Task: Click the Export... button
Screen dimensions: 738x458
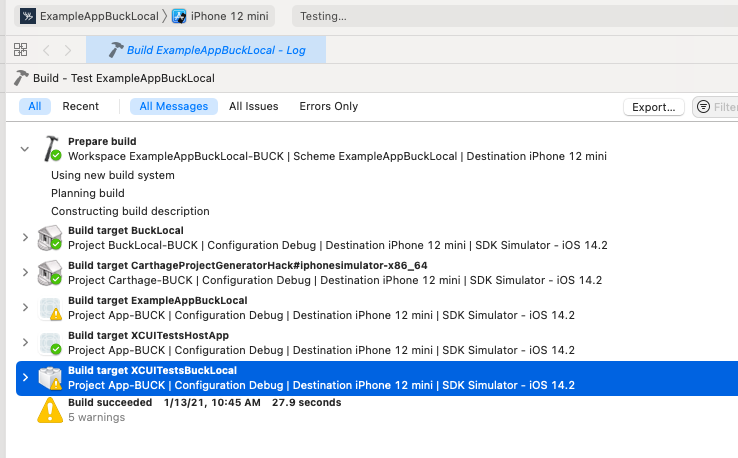Action: pyautogui.click(x=654, y=107)
